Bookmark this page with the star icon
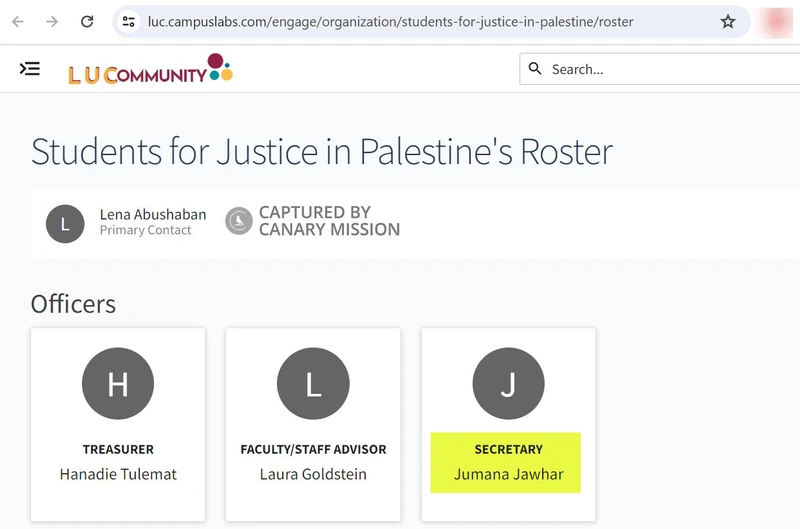 [x=728, y=21]
